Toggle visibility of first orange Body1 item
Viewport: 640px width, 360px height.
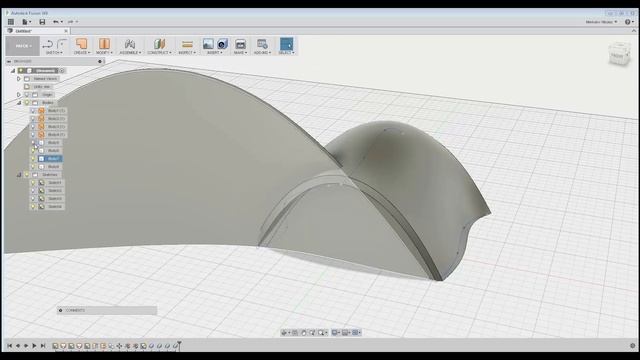pos(33,111)
